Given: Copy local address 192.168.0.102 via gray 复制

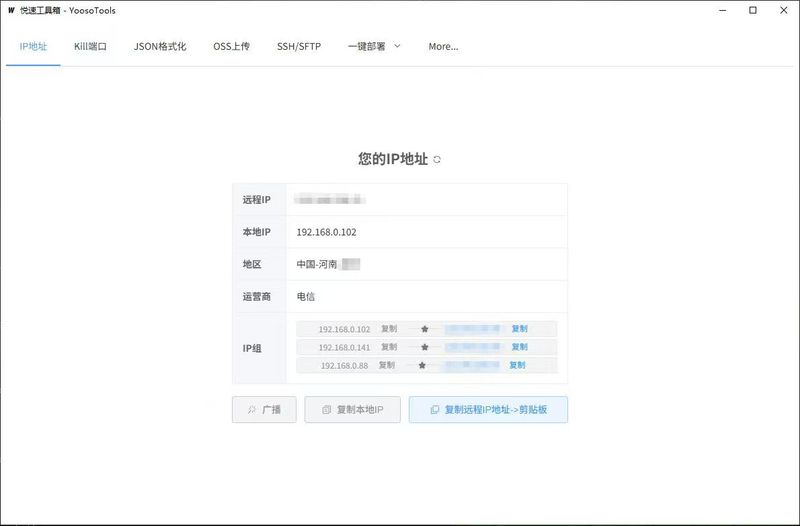Looking at the screenshot, I should tap(389, 329).
